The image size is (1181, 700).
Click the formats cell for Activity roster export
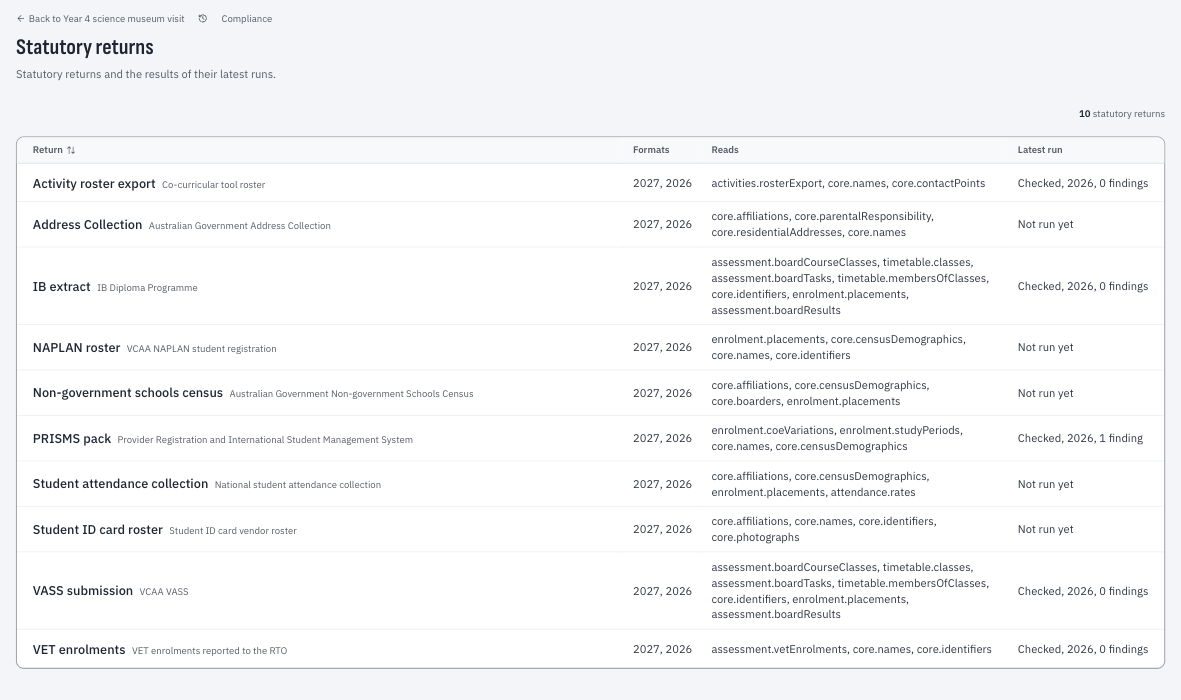pos(662,183)
